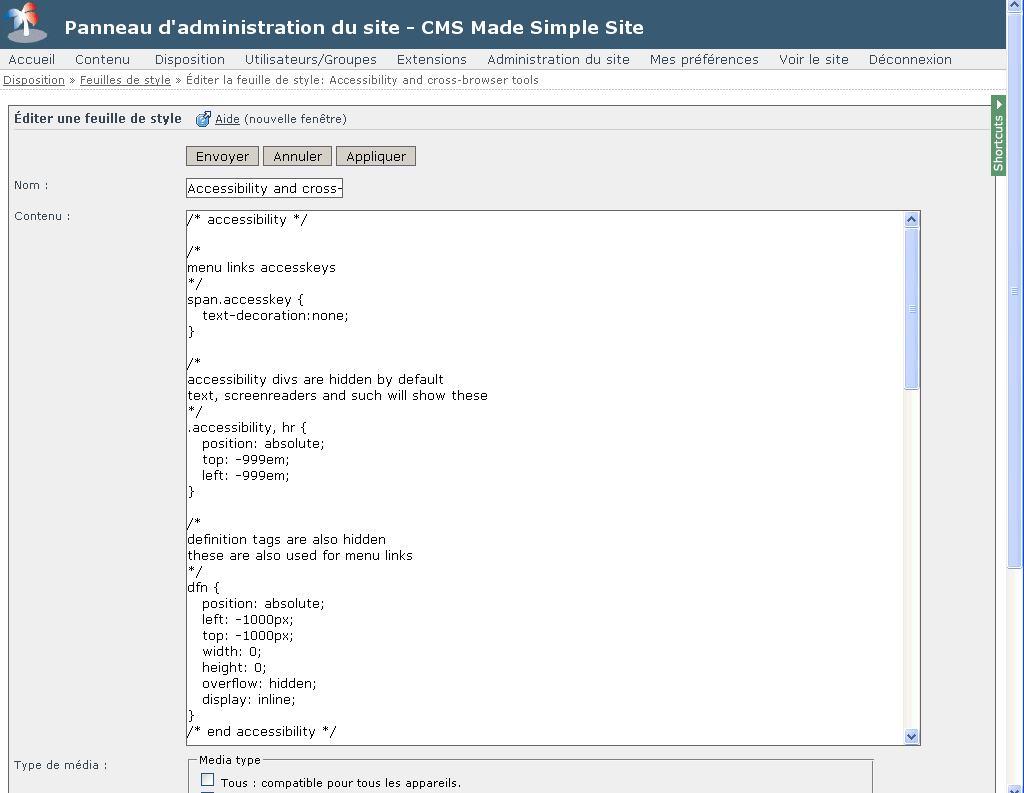Click the content textarea scroll-down arrow
Screen dimensions: 1024x793
click(911, 736)
